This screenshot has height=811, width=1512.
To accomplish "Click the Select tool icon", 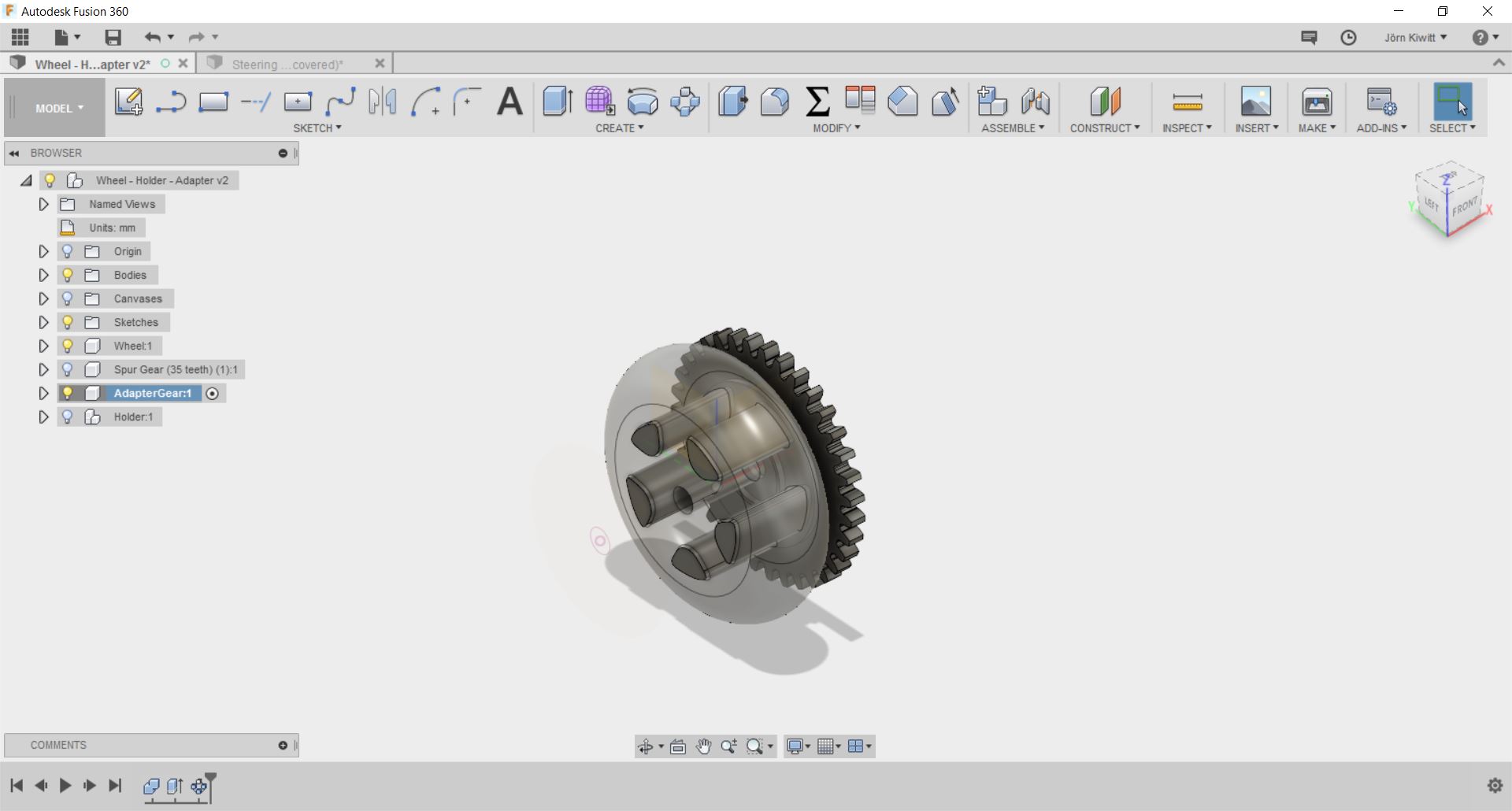I will (x=1453, y=102).
